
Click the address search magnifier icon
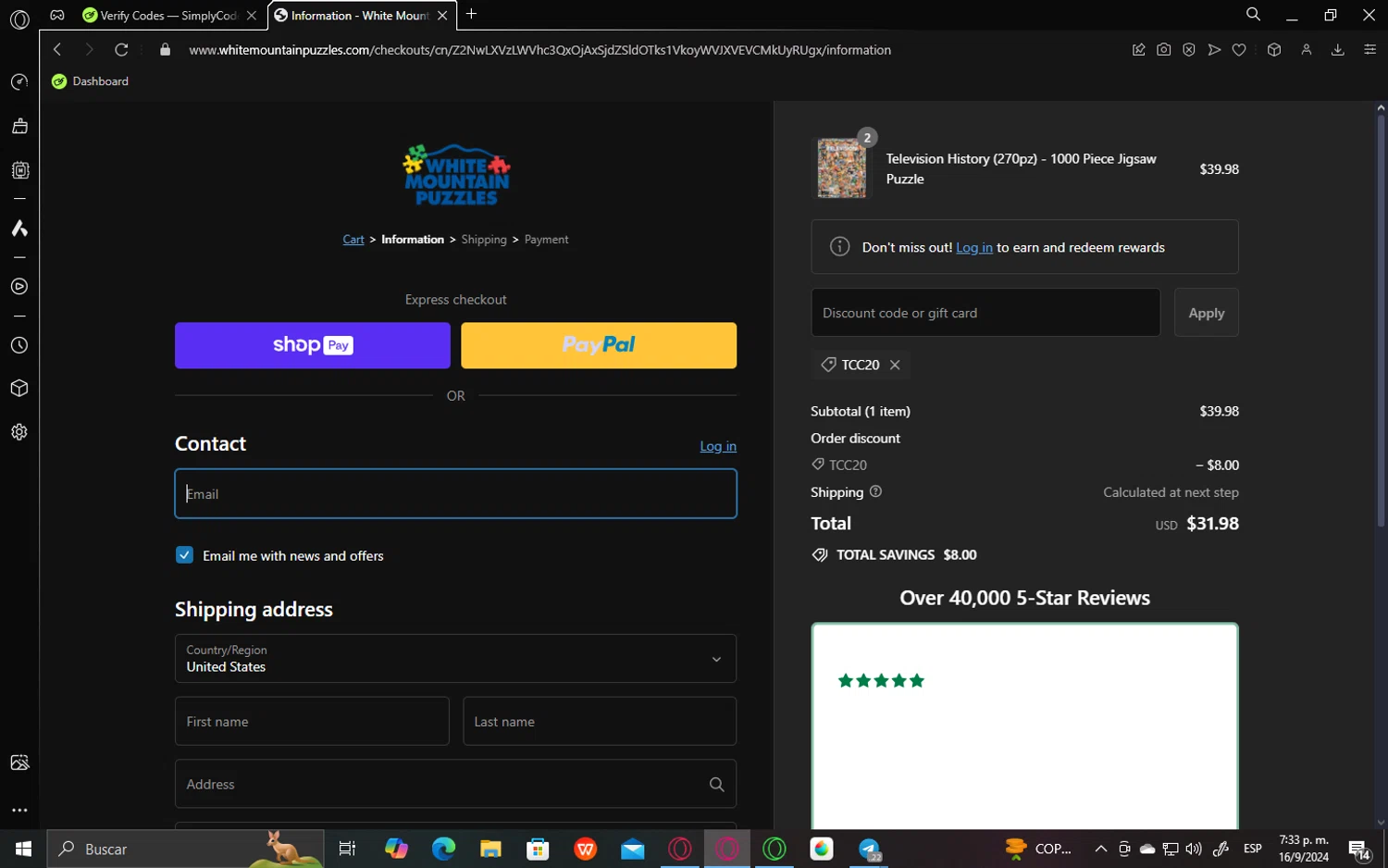tap(716, 784)
